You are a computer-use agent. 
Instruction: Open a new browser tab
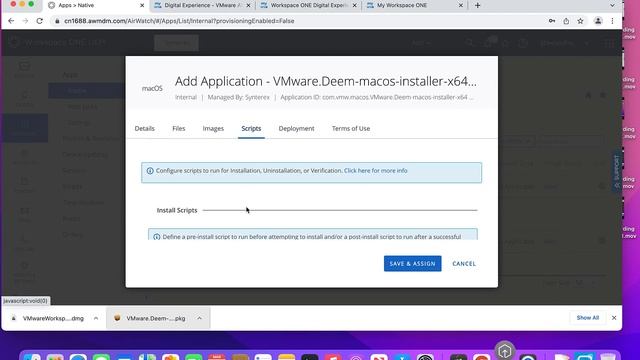point(478,5)
